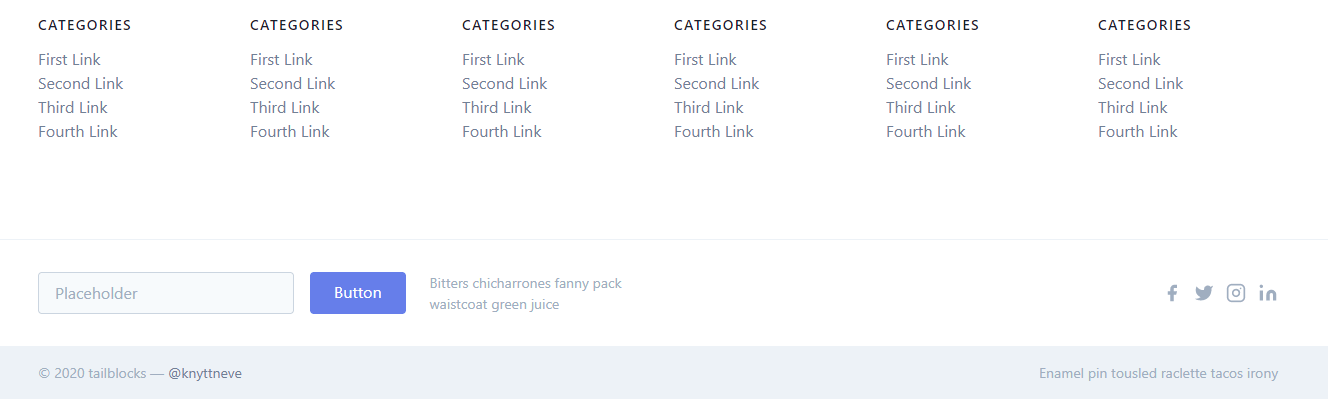Open Third Link in the fourth Categories column
Image resolution: width=1328 pixels, height=401 pixels.
tap(709, 108)
